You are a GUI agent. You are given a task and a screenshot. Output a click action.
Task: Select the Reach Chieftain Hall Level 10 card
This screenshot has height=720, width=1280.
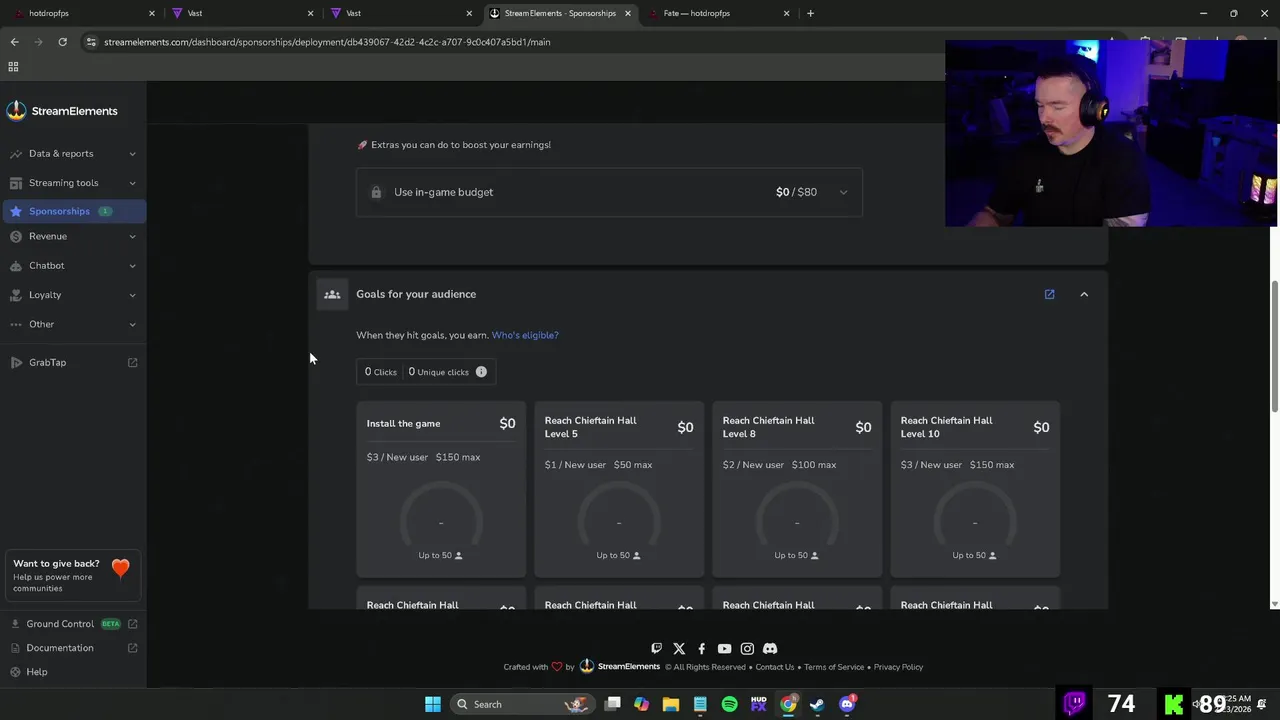[x=975, y=489]
